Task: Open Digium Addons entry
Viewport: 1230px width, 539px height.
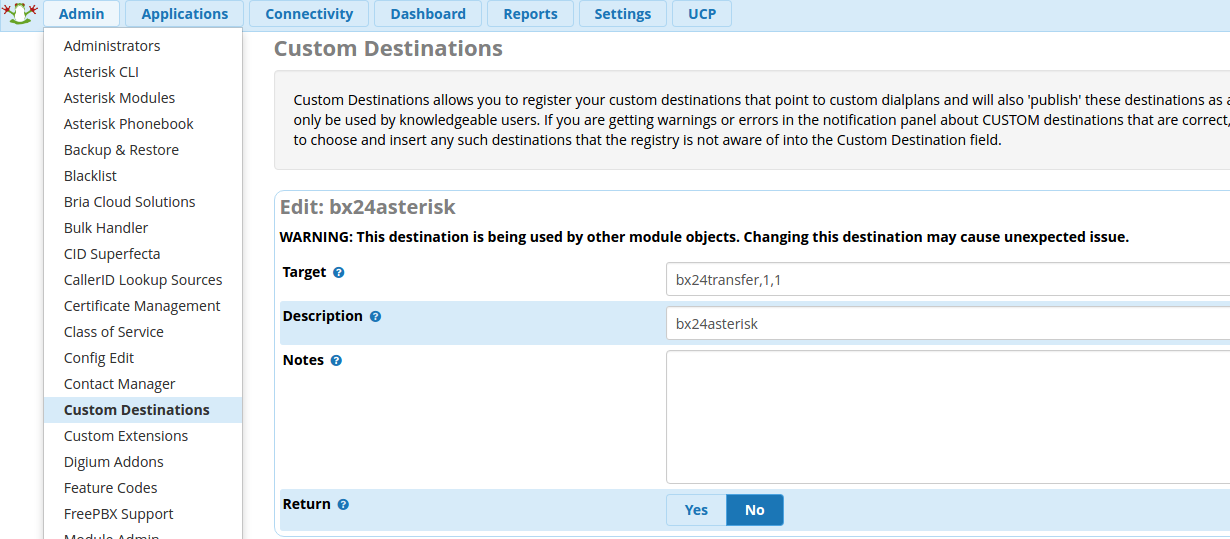Action: point(143,462)
